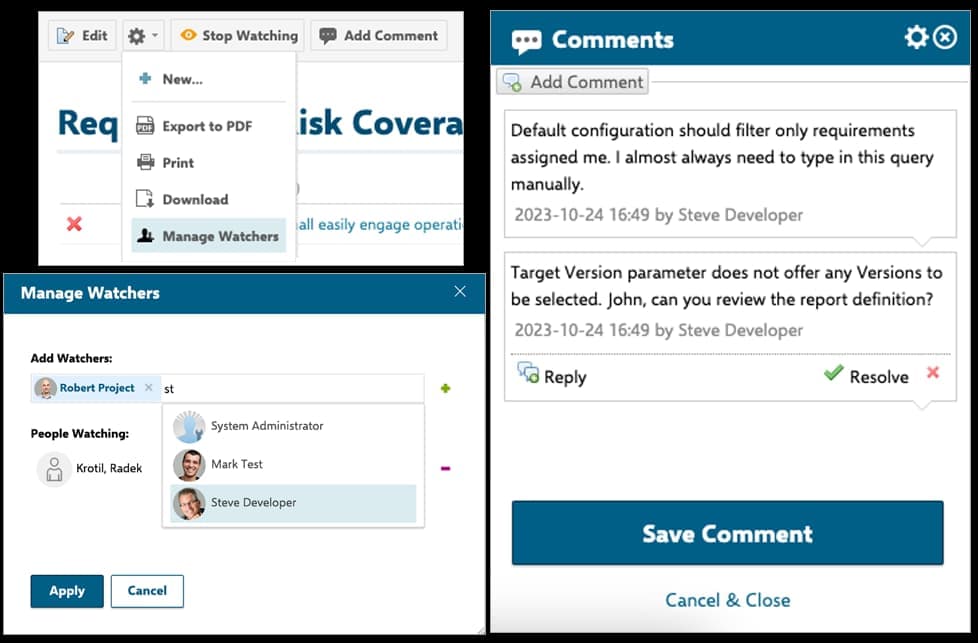This screenshot has height=643, width=978.
Task: Close the Comments panel with X icon
Action: 945,38
